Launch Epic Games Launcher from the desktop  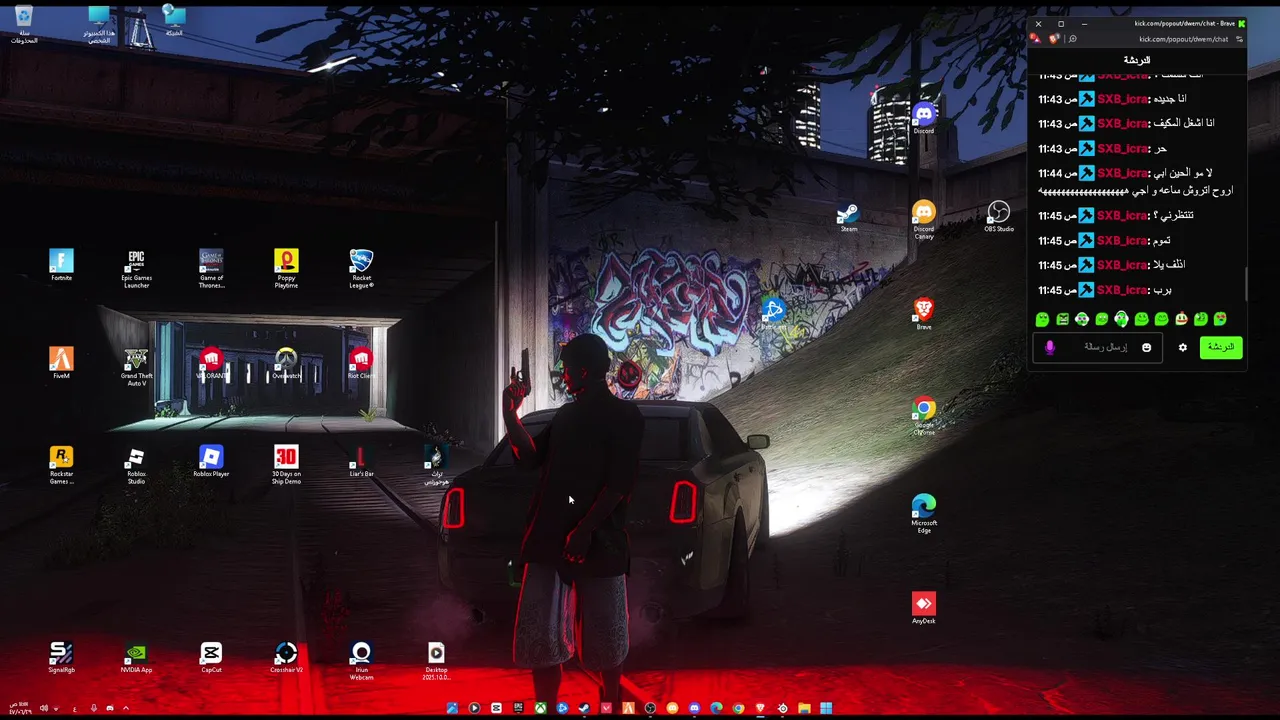(x=136, y=269)
